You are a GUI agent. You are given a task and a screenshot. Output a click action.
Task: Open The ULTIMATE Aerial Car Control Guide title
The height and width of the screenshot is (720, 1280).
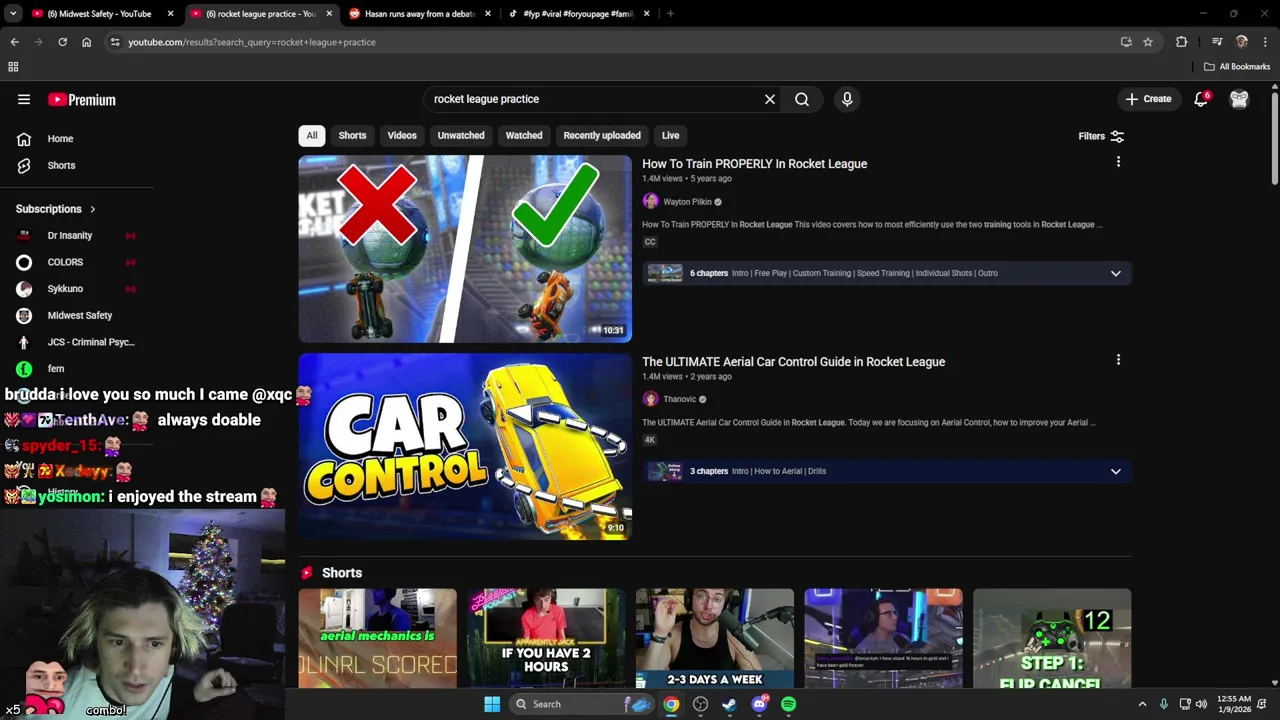[x=793, y=362]
